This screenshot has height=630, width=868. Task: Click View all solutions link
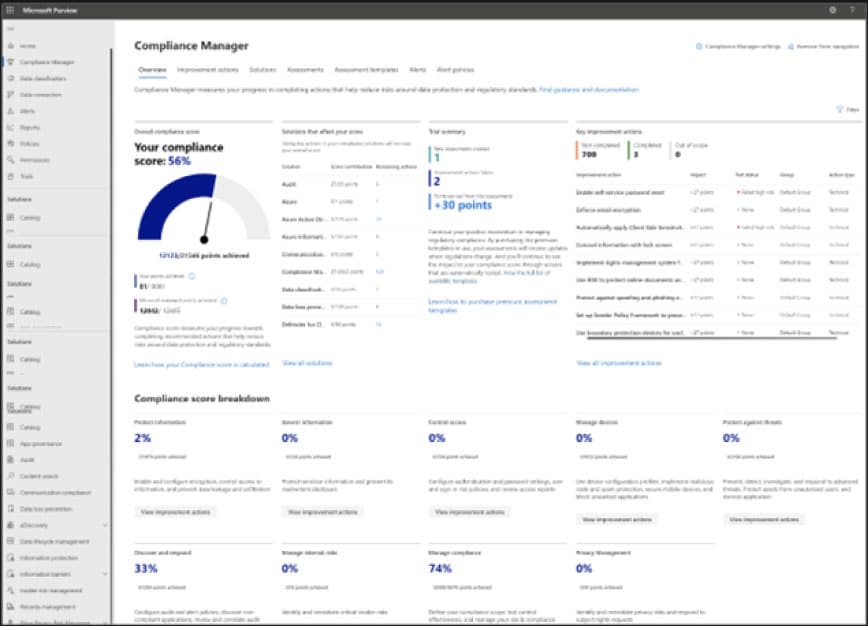307,363
